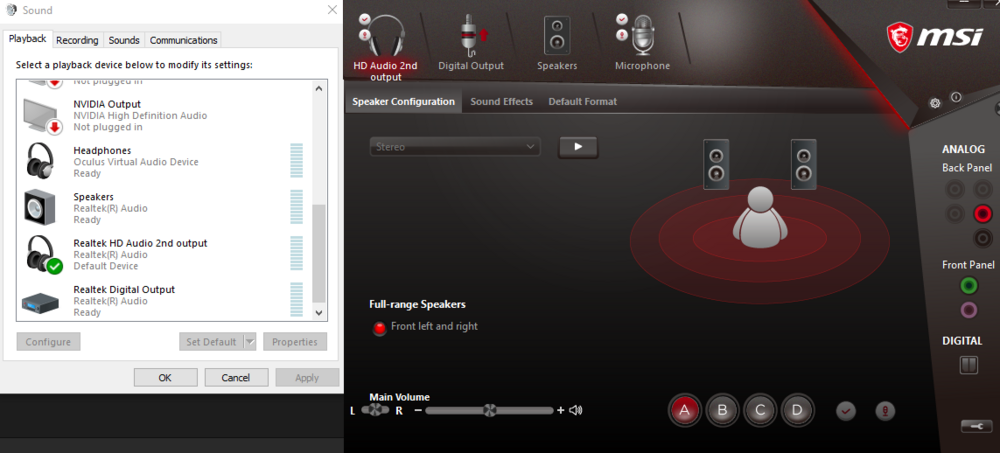Open the Stereo speaker configuration dropdown
Viewport: 1000px width, 453px height.
(x=455, y=147)
